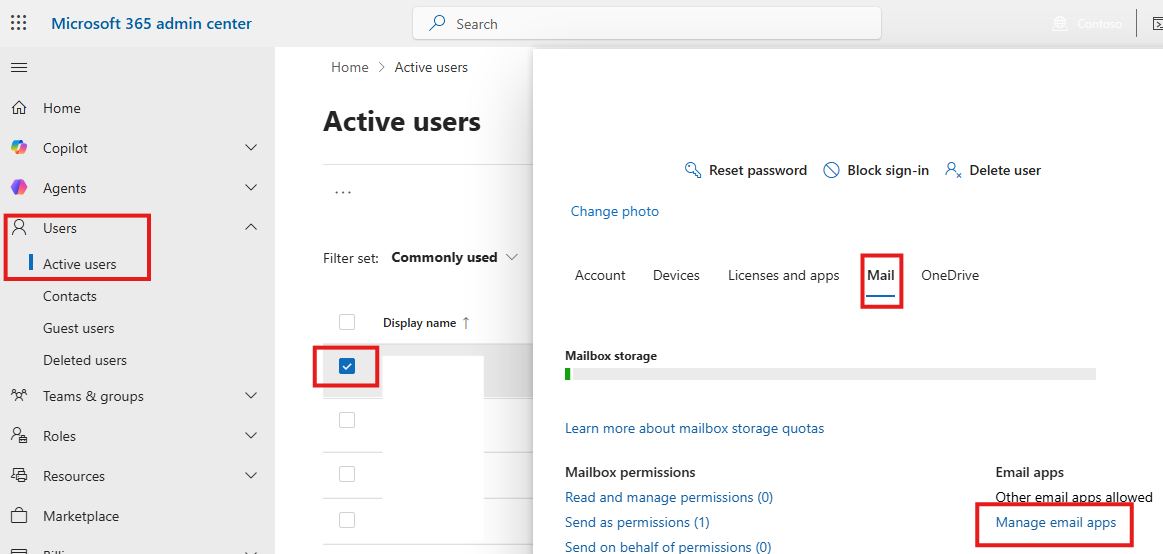This screenshot has height=554, width=1163.
Task: Click the Home breadcrumb link
Action: 350,67
